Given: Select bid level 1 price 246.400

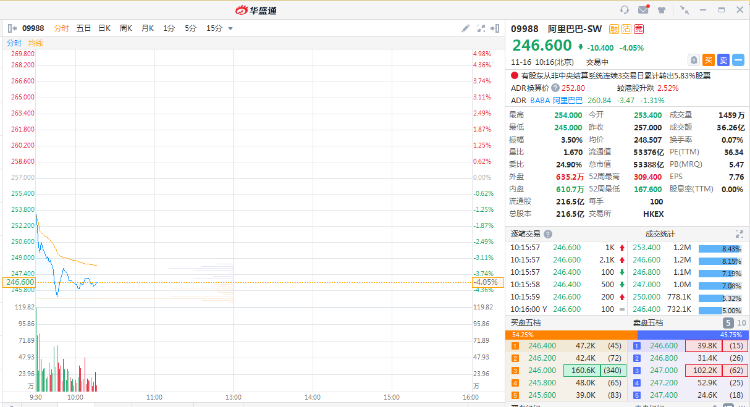Looking at the screenshot, I should point(542,346).
